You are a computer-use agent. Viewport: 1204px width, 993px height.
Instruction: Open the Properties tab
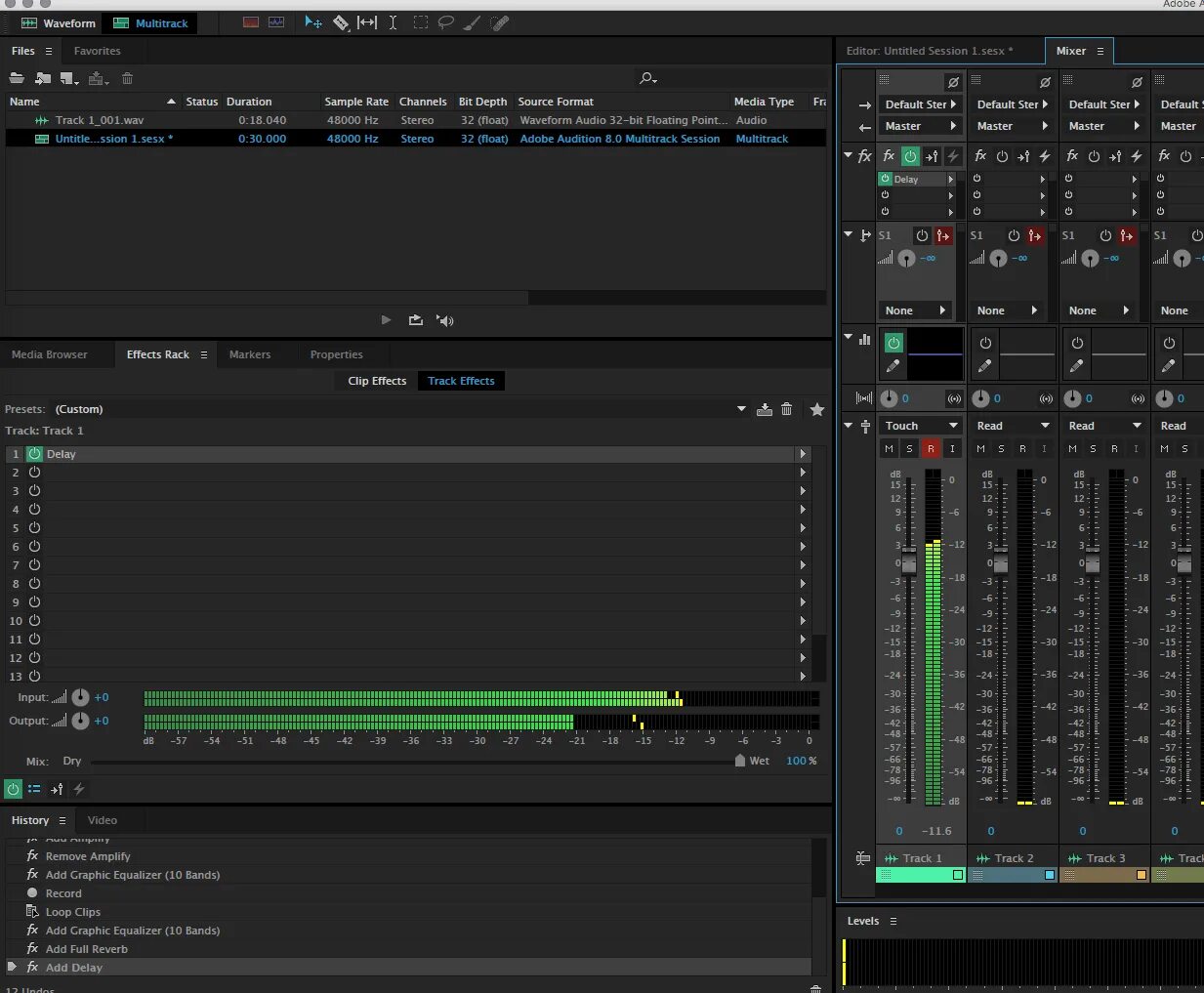point(336,354)
